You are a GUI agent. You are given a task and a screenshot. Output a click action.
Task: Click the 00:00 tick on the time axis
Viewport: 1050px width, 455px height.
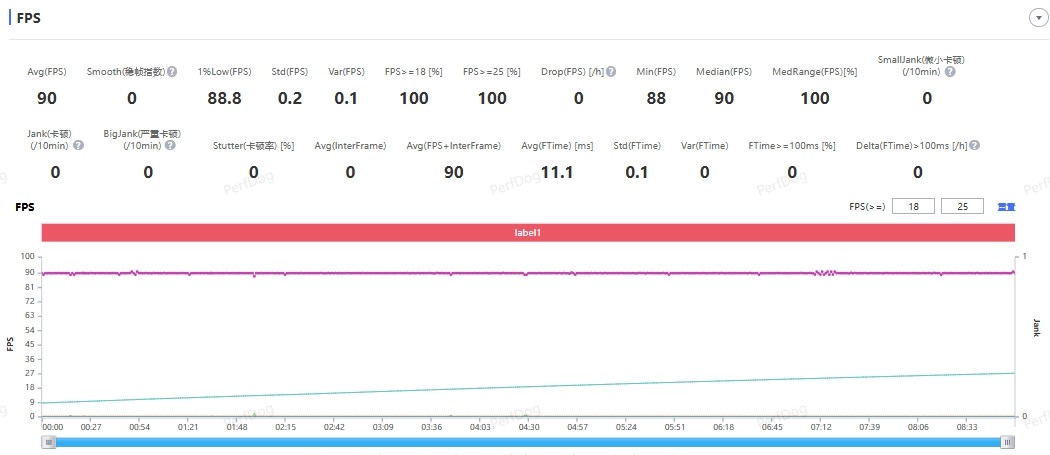click(x=53, y=427)
